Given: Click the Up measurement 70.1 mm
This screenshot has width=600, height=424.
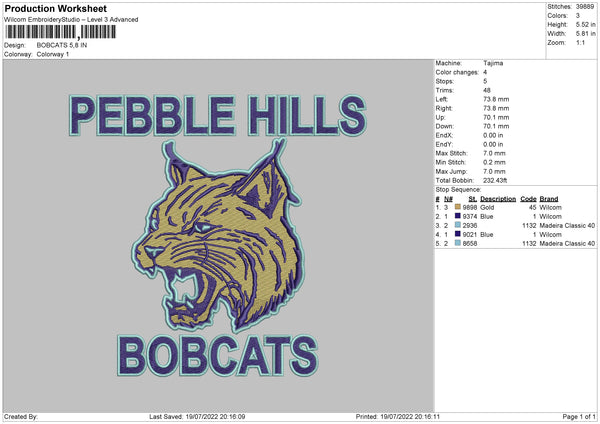Looking at the screenshot, I should pyautogui.click(x=496, y=117).
